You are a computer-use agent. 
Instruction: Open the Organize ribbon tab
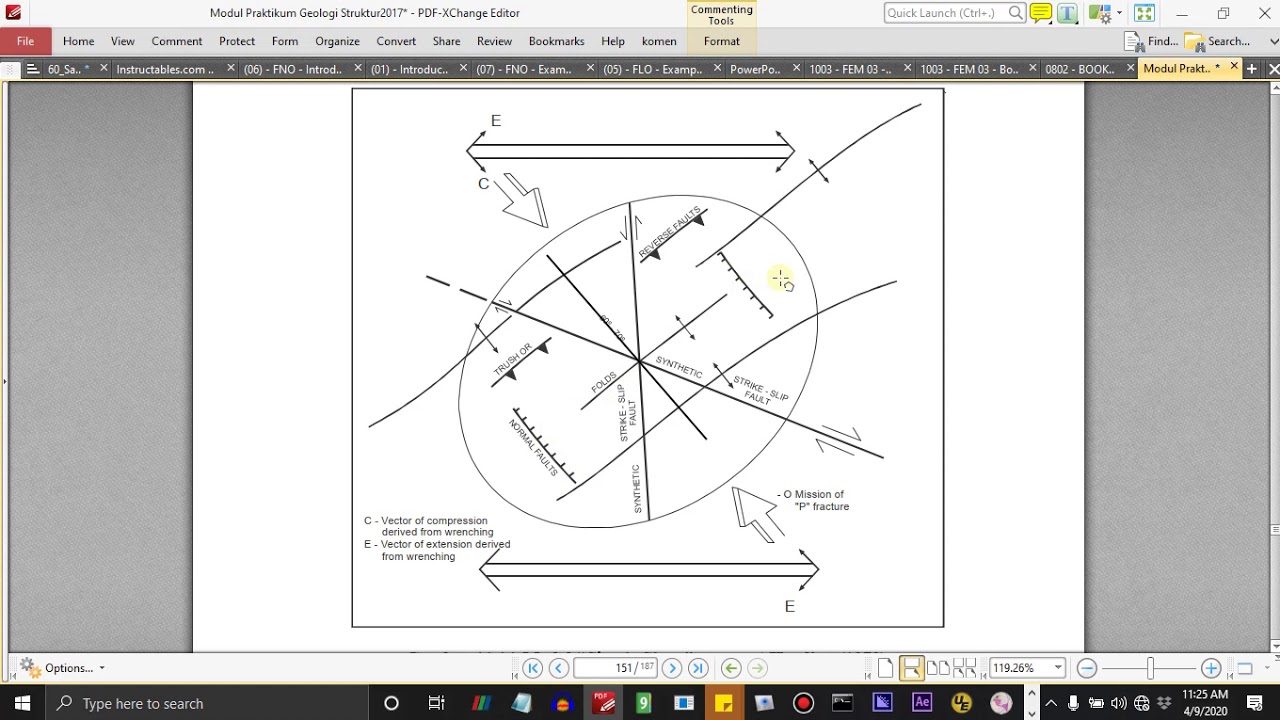pos(337,41)
